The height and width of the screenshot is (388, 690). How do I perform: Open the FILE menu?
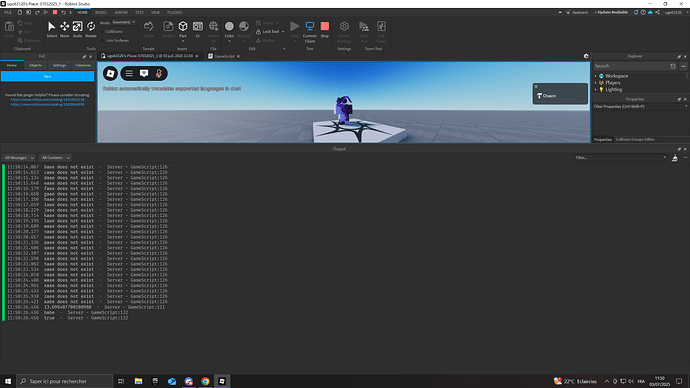8,12
